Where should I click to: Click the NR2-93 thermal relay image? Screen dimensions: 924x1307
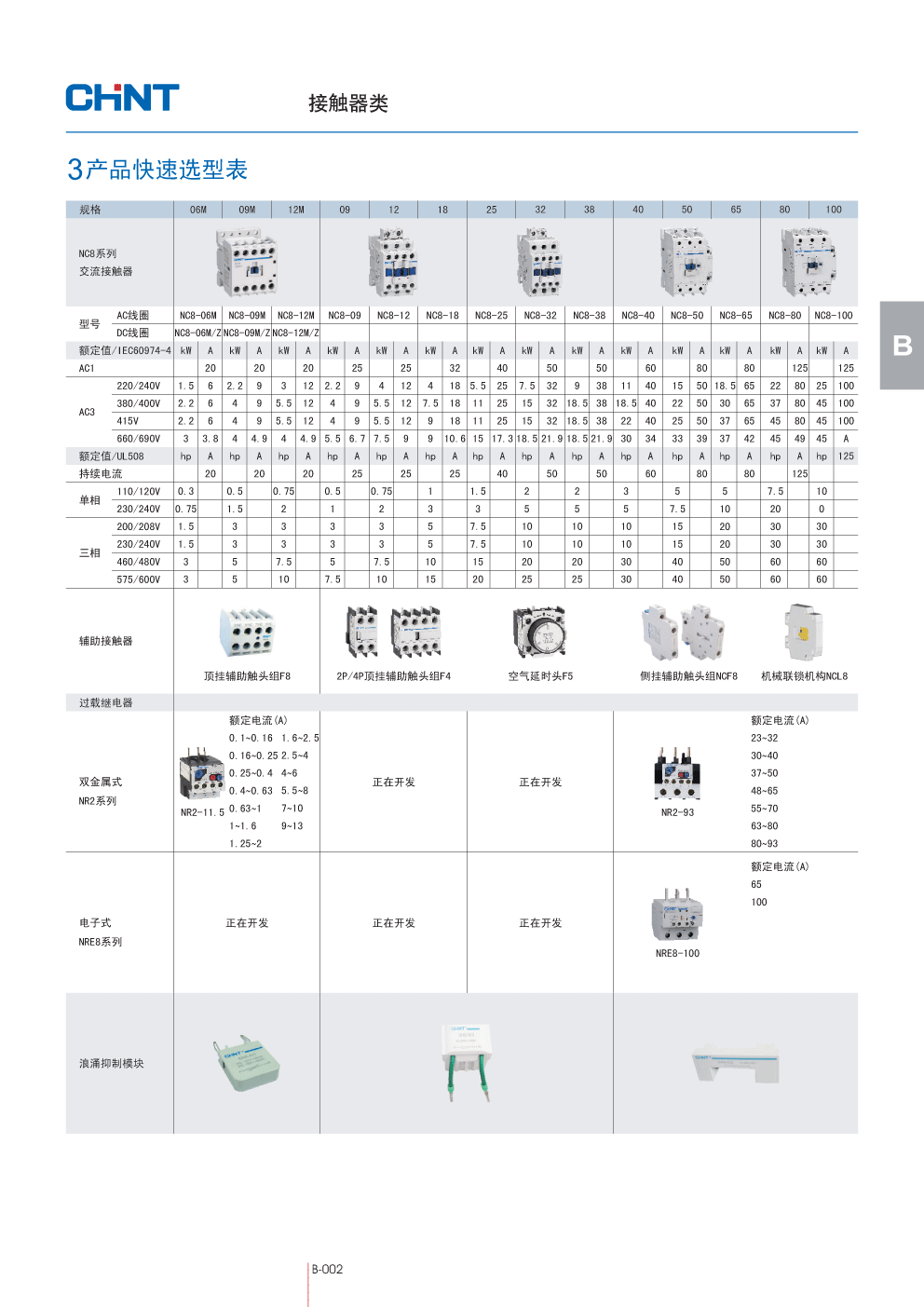click(677, 773)
